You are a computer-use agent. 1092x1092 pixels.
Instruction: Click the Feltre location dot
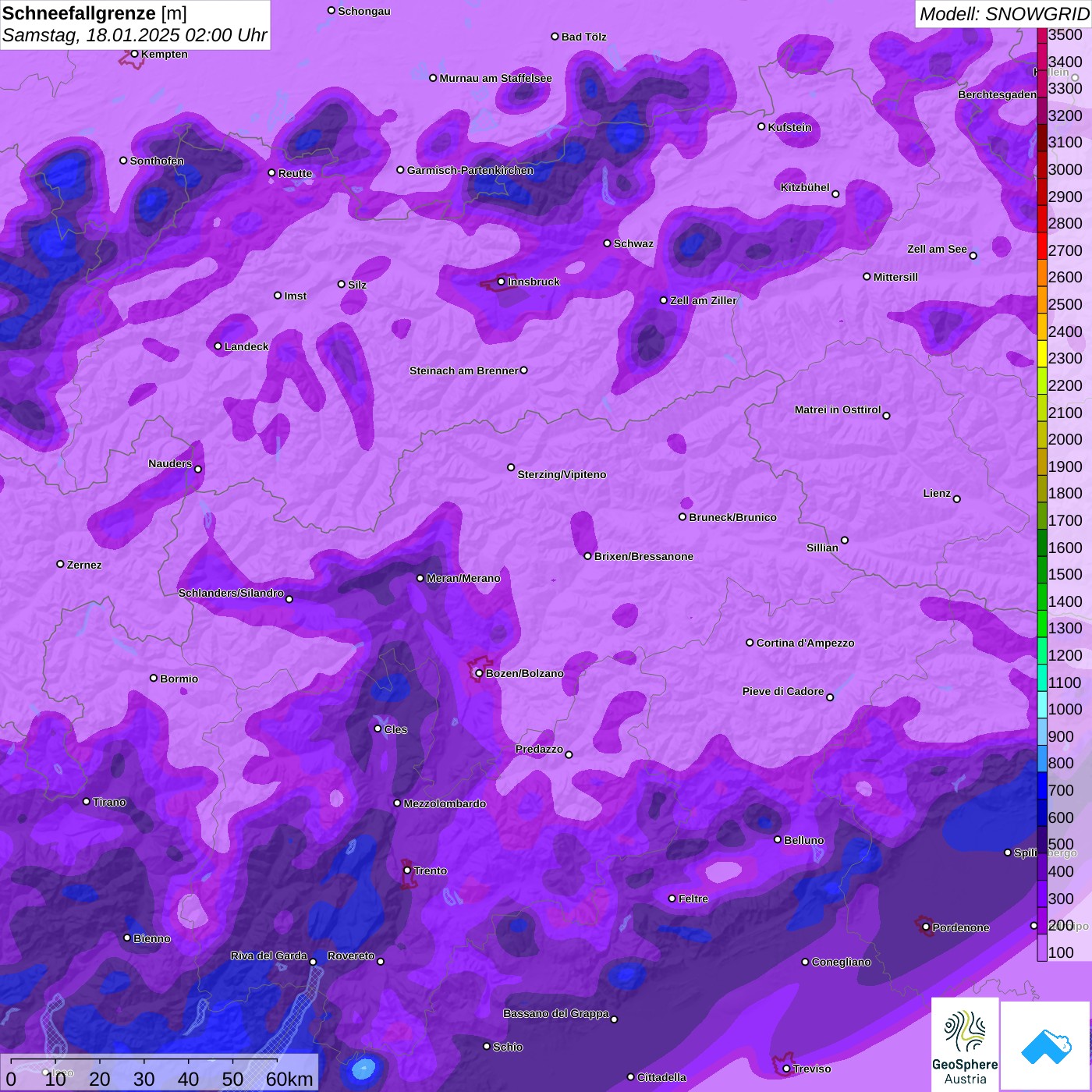pos(672,899)
